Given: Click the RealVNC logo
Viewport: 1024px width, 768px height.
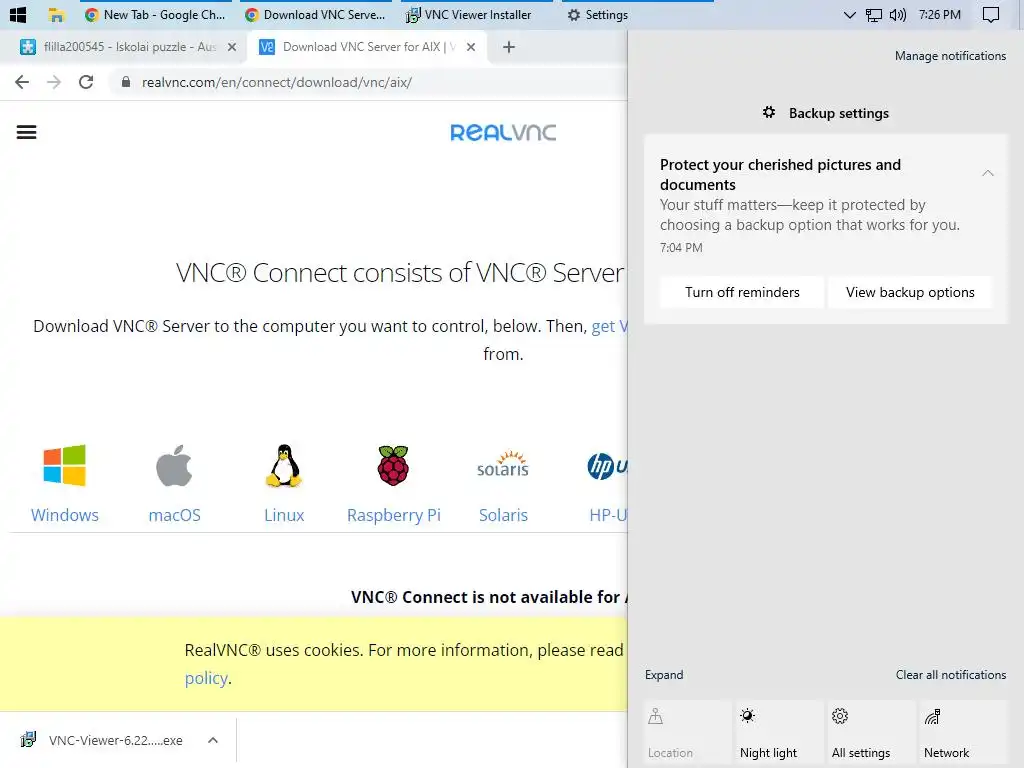Looking at the screenshot, I should click(x=503, y=133).
